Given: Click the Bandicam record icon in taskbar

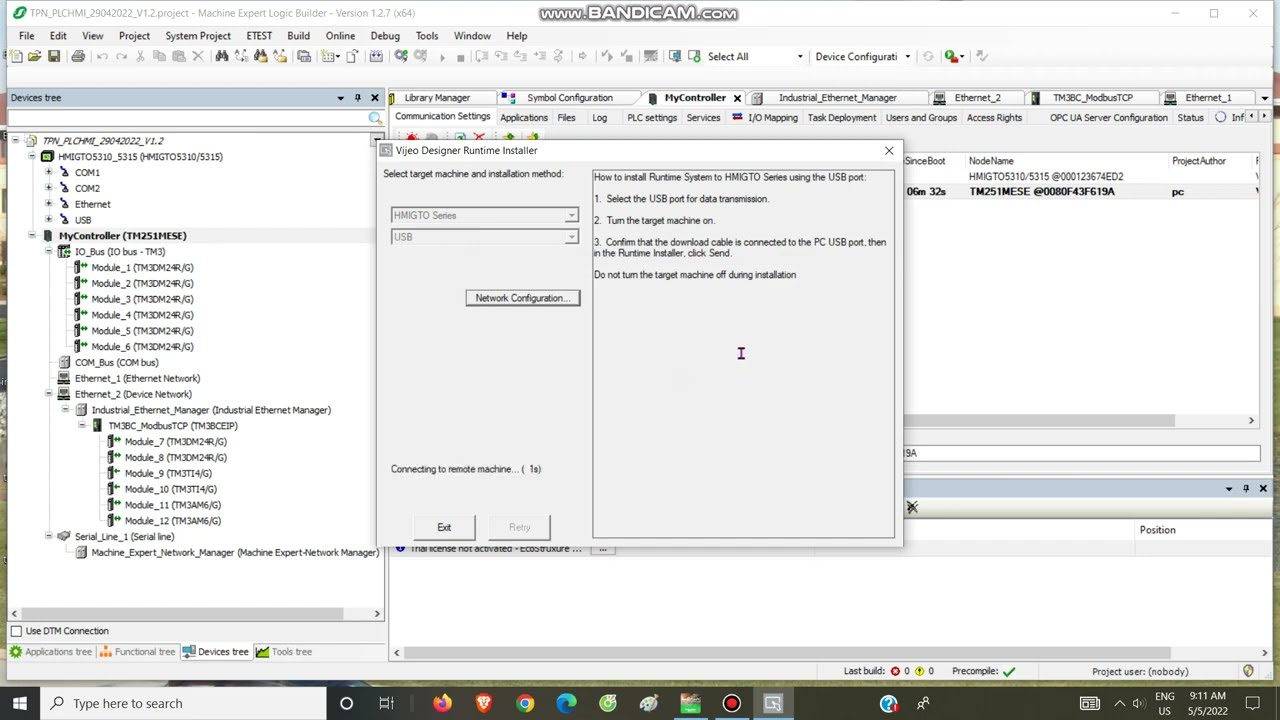Looking at the screenshot, I should click(731, 704).
